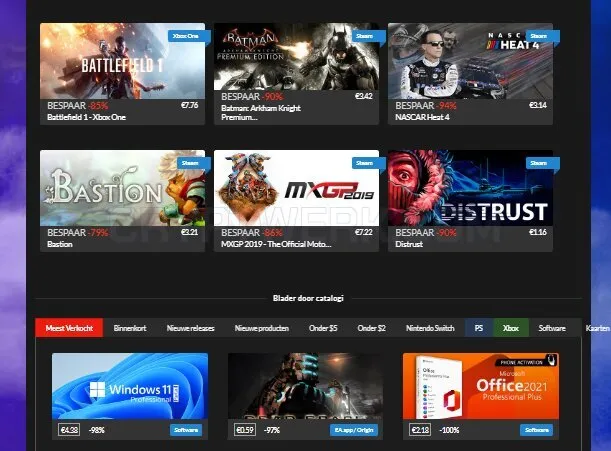611x451 pixels.
Task: Click the -100% discount on Office 2021
Action: [x=449, y=430]
